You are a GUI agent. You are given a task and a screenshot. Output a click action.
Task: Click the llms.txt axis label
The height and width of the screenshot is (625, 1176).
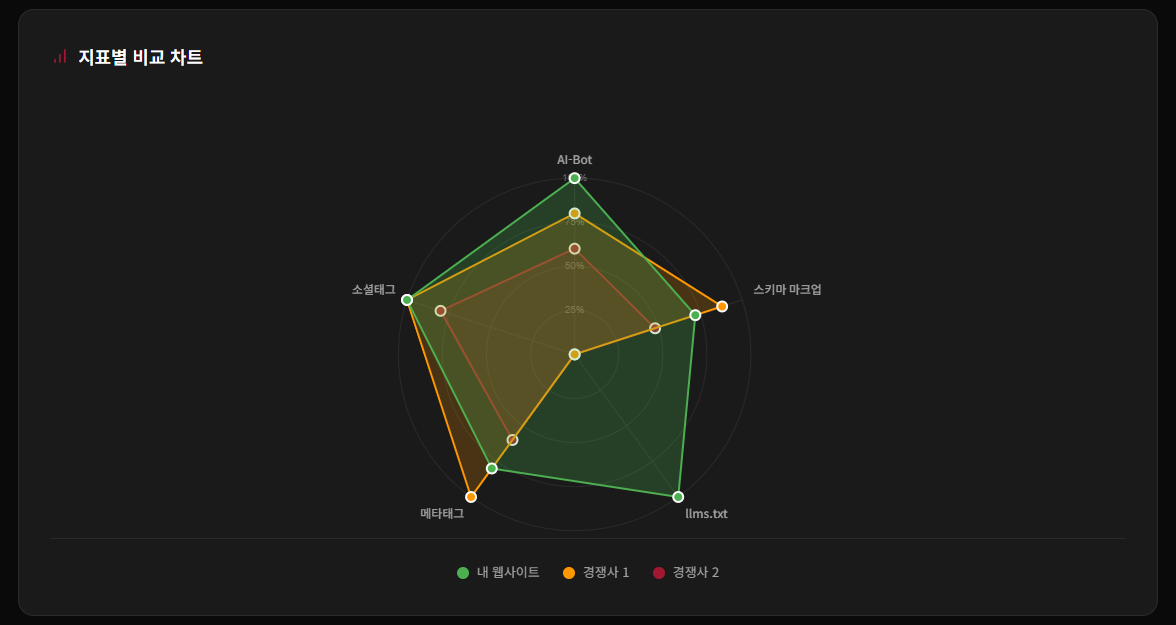pos(706,514)
